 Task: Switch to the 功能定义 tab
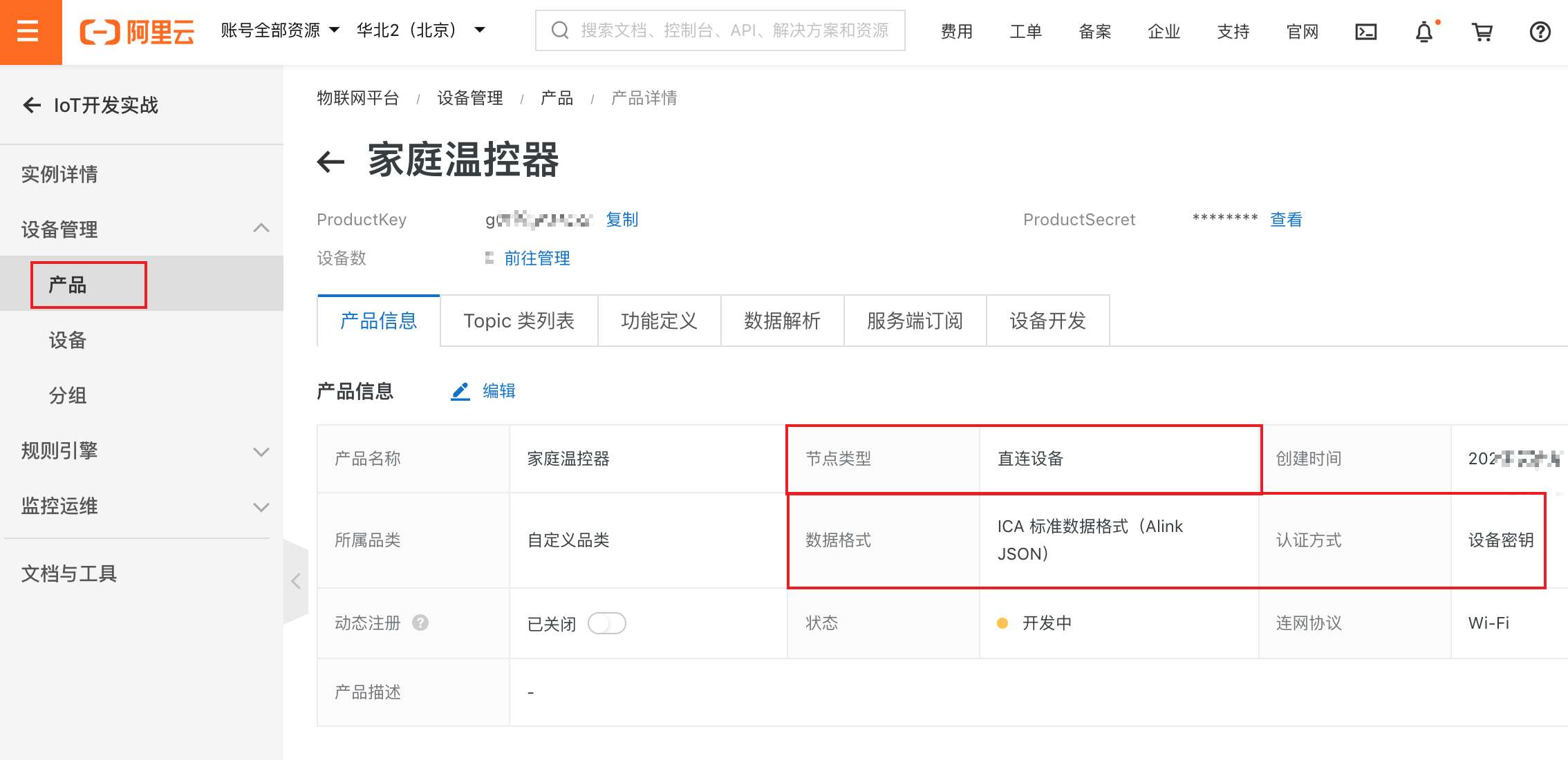click(659, 321)
